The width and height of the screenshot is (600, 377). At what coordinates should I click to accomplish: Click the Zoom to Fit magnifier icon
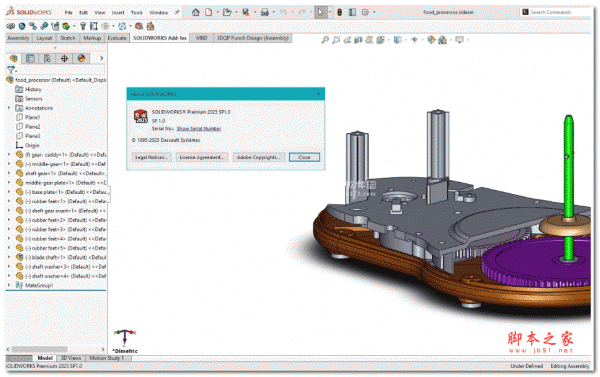[325, 39]
